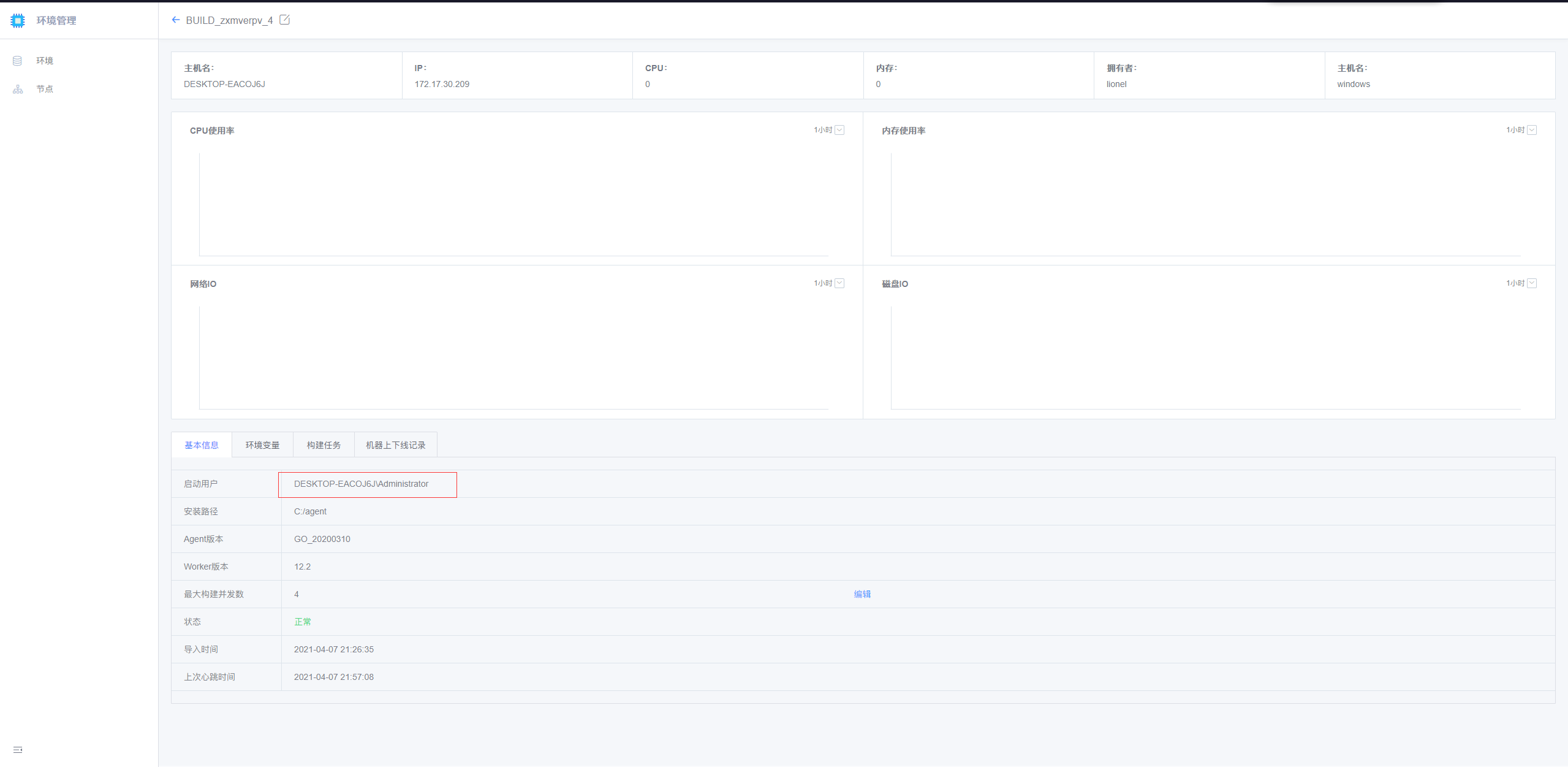The height and width of the screenshot is (767, 1568).
Task: Click the CPU使用率 chart title
Action: (212, 131)
